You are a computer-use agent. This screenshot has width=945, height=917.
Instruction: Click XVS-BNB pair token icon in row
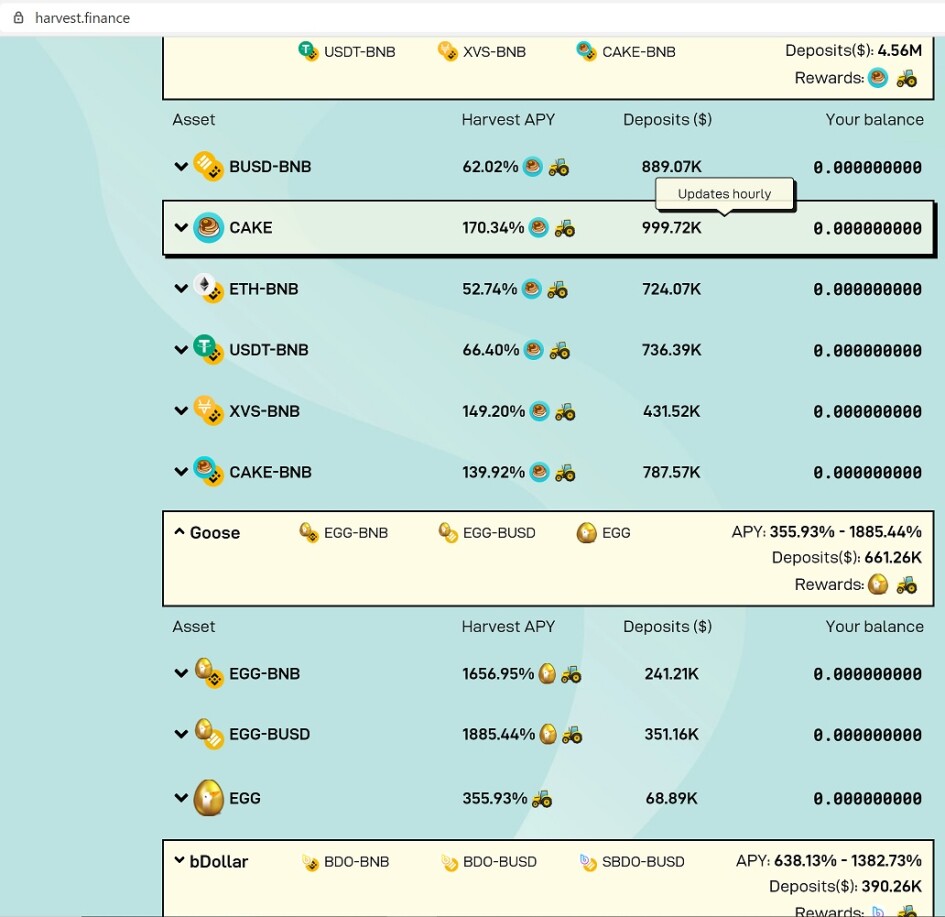(208, 411)
